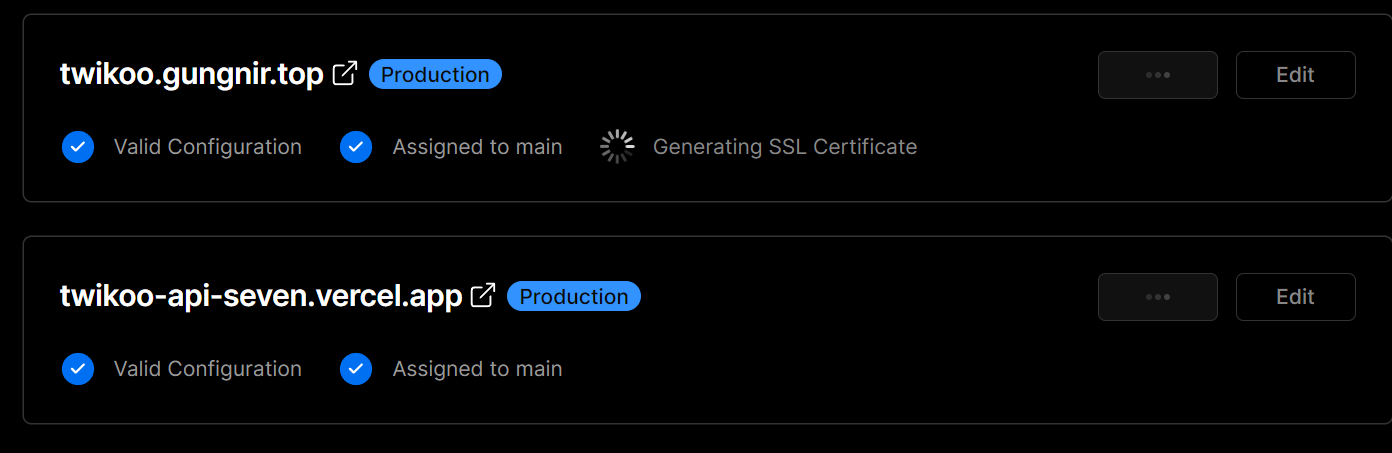Open external link icon beside twikoo-api-seven.vercel.app
Viewport: 1392px width, 453px height.
(x=483, y=296)
